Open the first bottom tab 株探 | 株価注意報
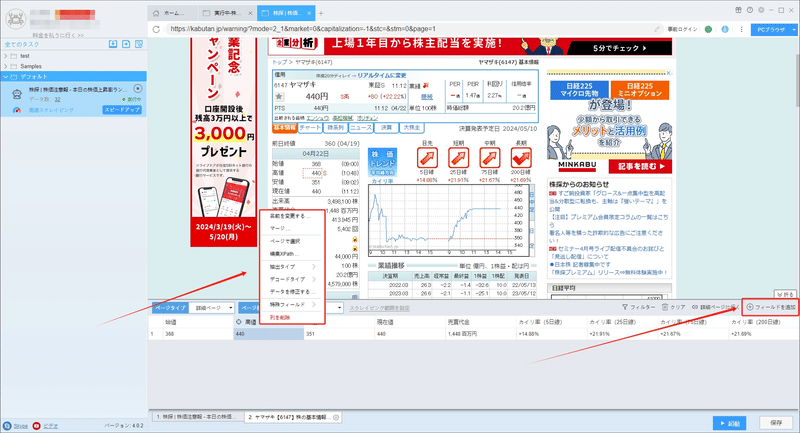 point(197,417)
